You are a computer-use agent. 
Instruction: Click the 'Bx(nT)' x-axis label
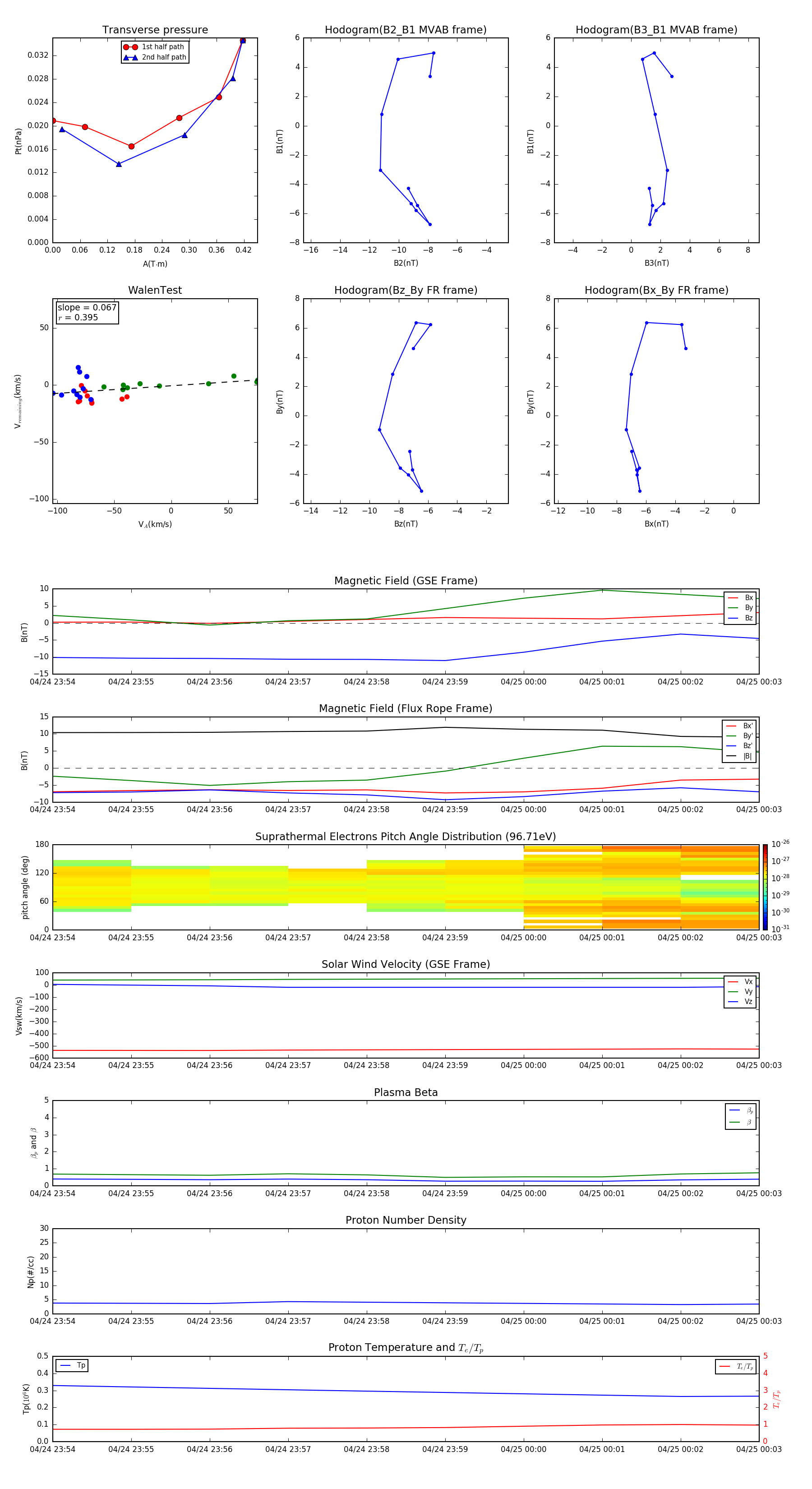point(656,524)
